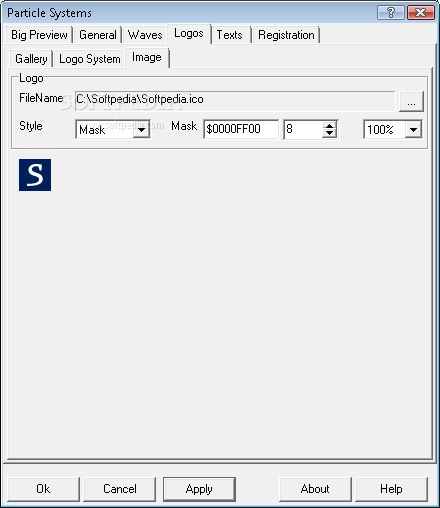Browse for logo file with ellipsis button
This screenshot has height=508, width=440.
coord(411,102)
